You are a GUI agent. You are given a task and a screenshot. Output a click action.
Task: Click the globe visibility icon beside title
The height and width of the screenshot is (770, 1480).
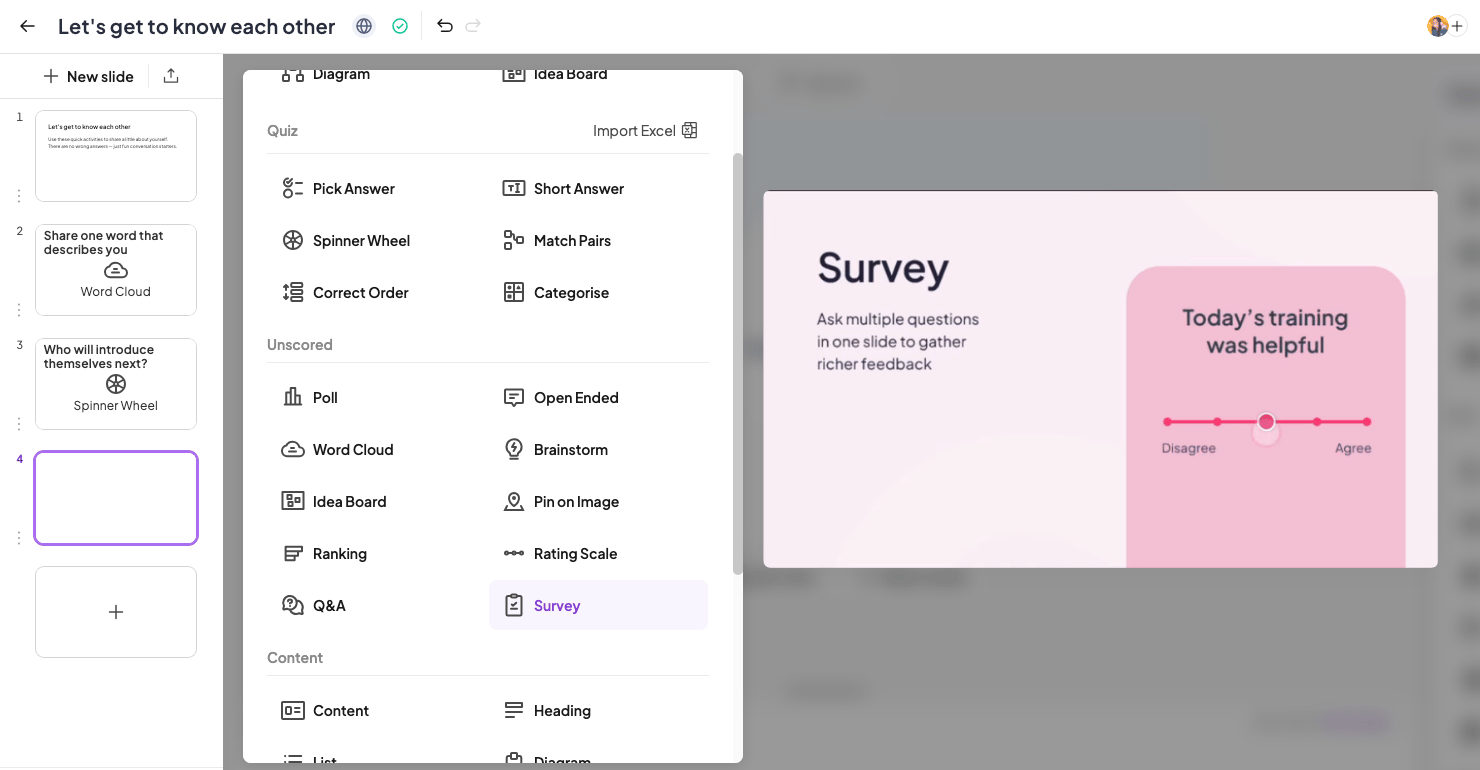[365, 26]
